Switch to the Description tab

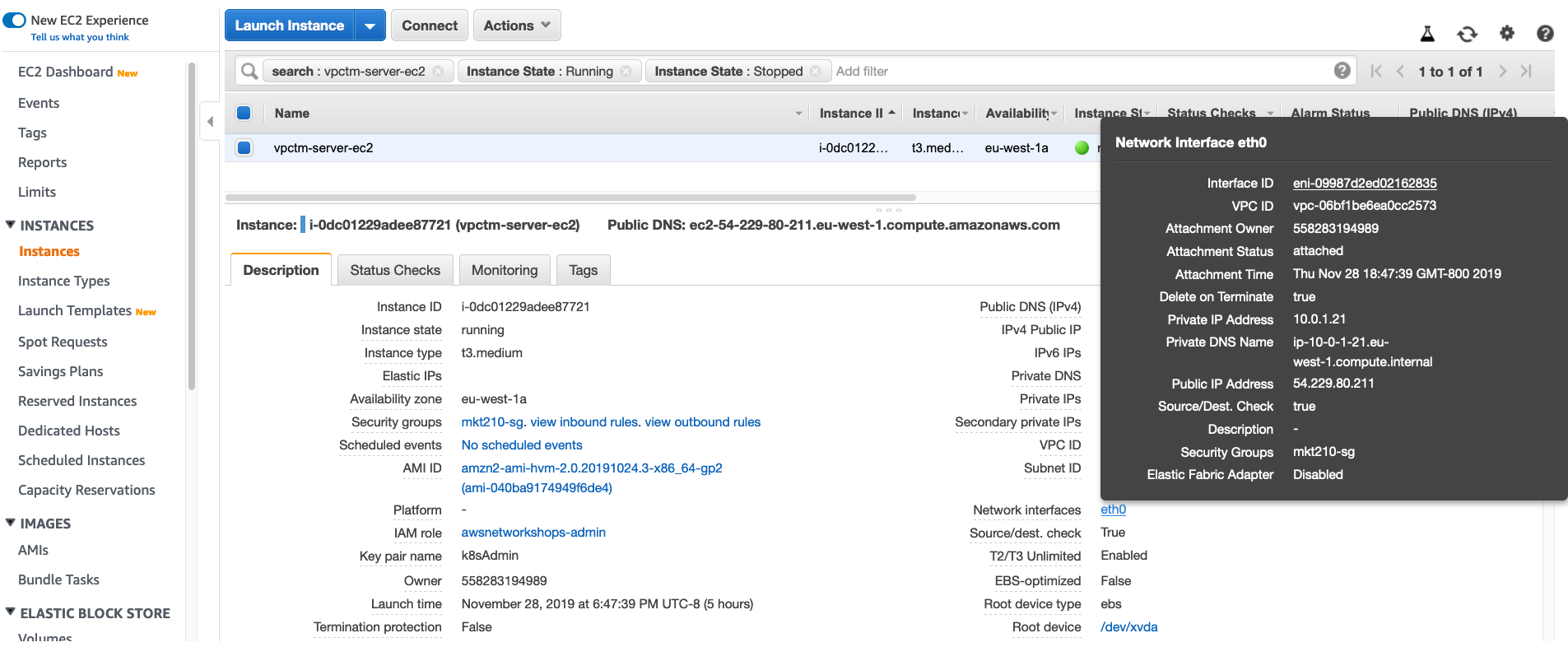281,270
